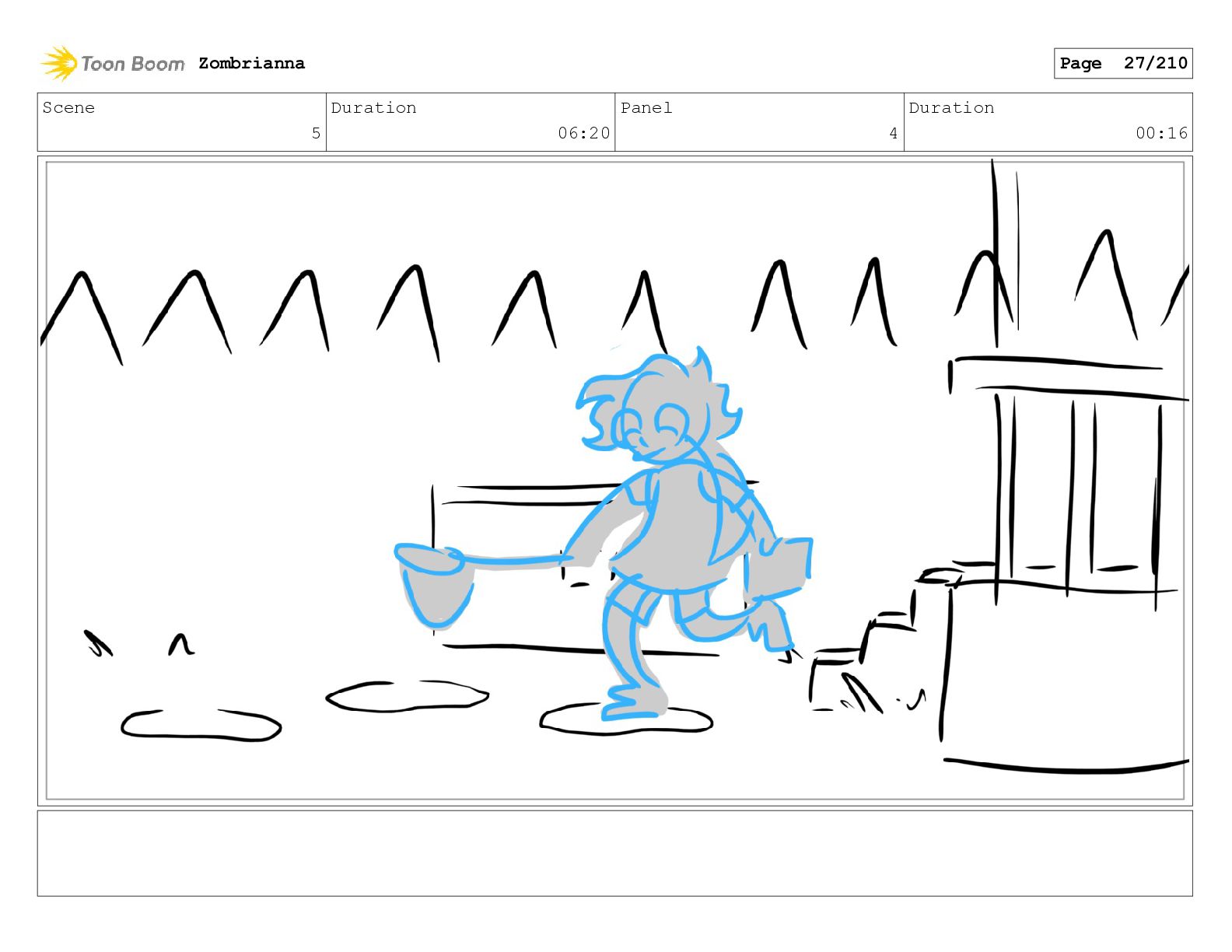Screen dimensions: 1232x952
Task: Click the empty notes box below the panel
Action: (x=614, y=853)
